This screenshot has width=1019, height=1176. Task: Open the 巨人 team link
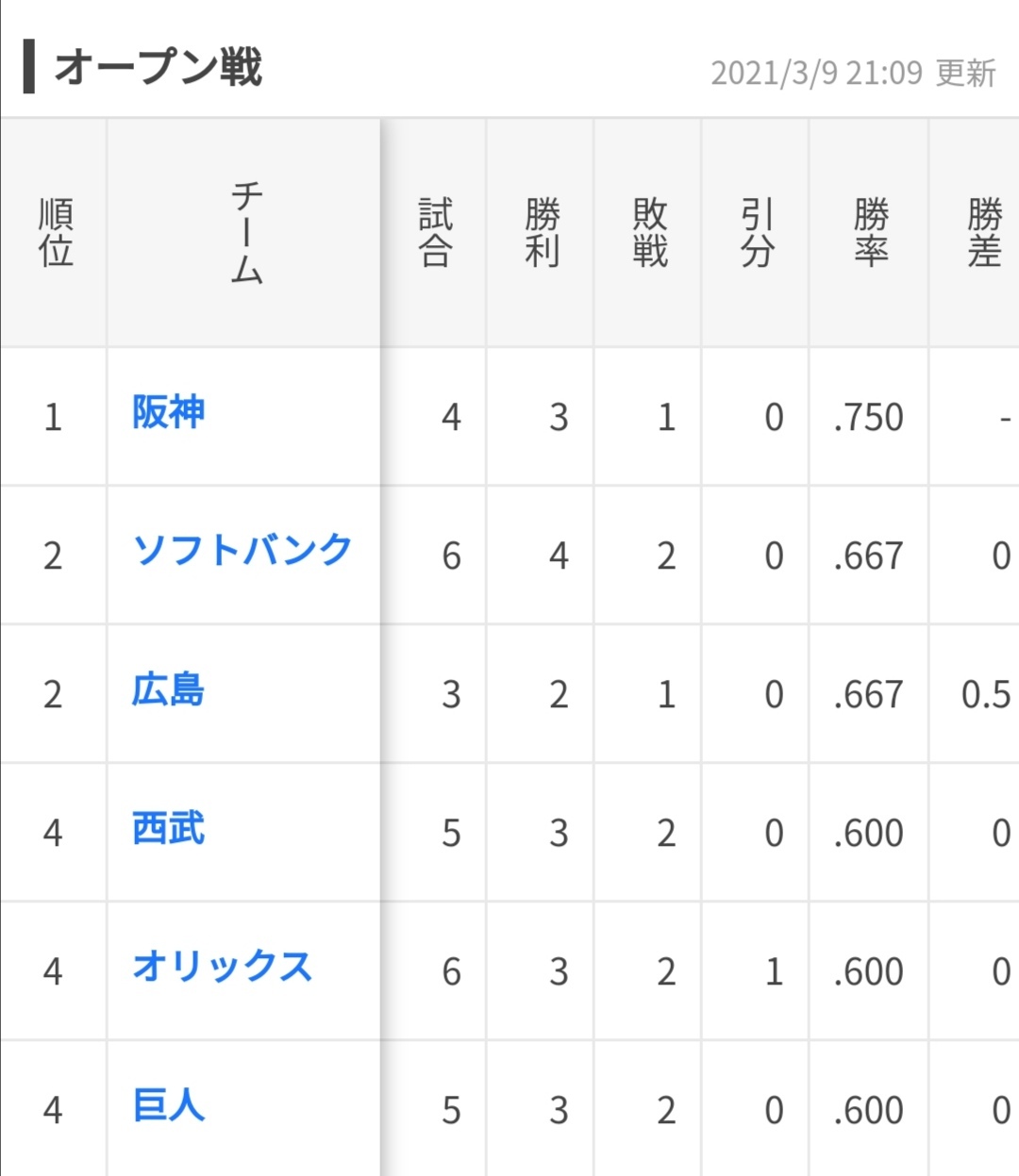coord(168,1105)
